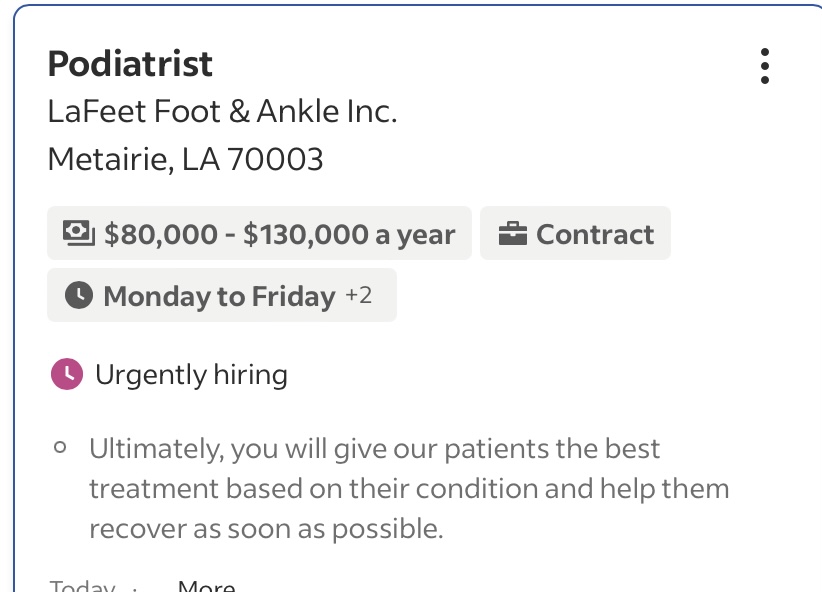
Task: Click the Today posting date text
Action: 82,586
